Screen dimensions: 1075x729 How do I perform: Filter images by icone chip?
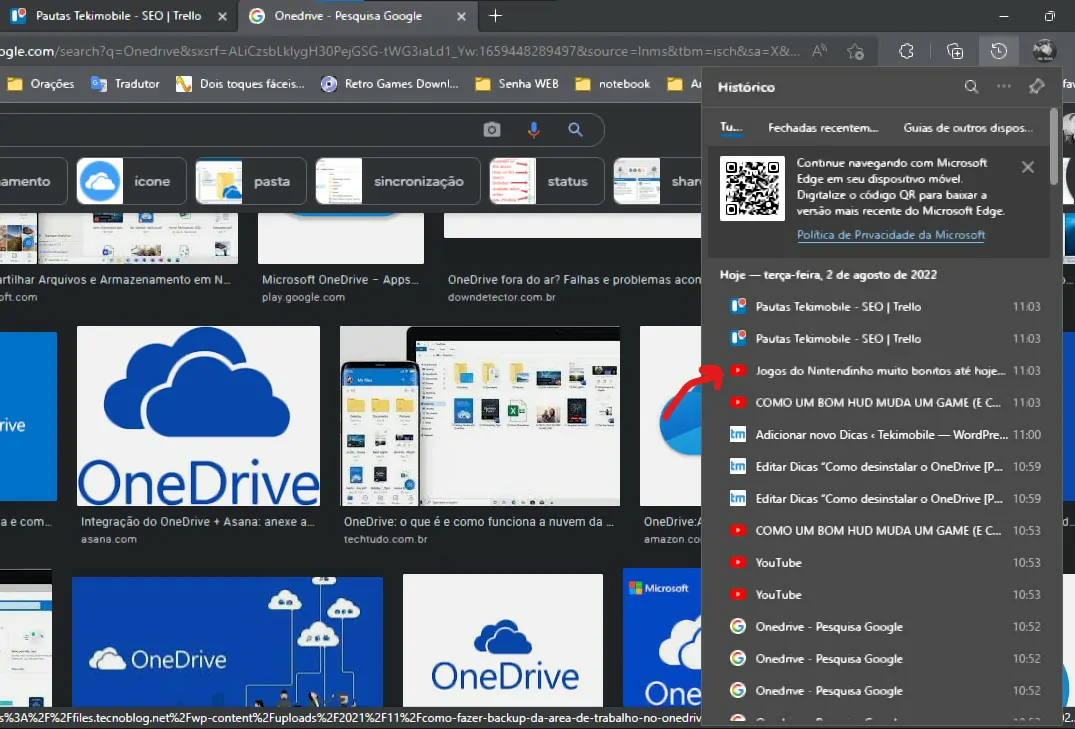coord(131,181)
